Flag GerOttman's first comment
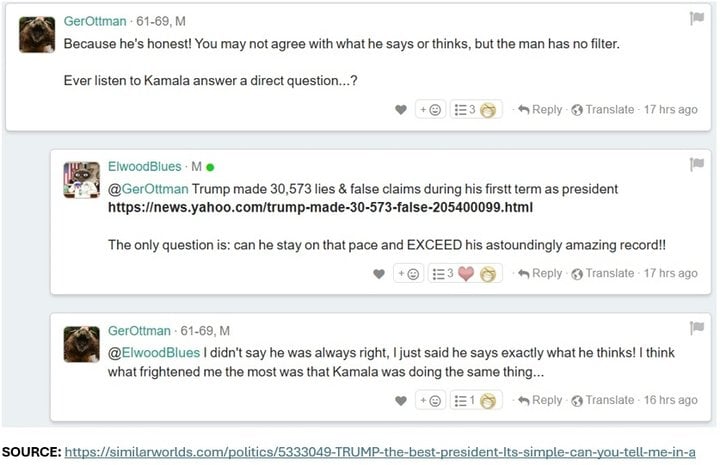Viewport: 720px width, 465px height. click(x=697, y=18)
